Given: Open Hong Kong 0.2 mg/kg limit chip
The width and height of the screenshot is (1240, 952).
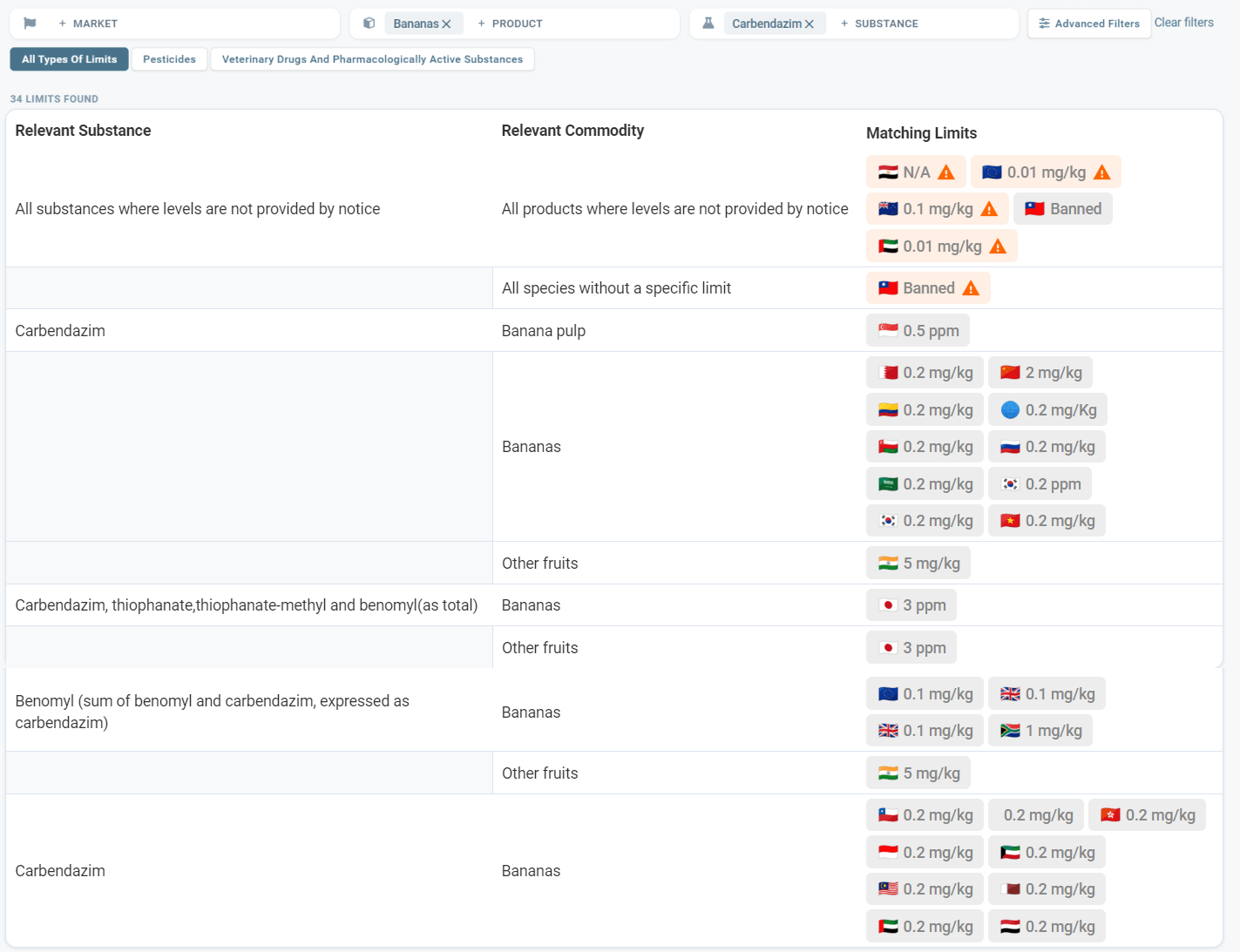Looking at the screenshot, I should 1148,815.
